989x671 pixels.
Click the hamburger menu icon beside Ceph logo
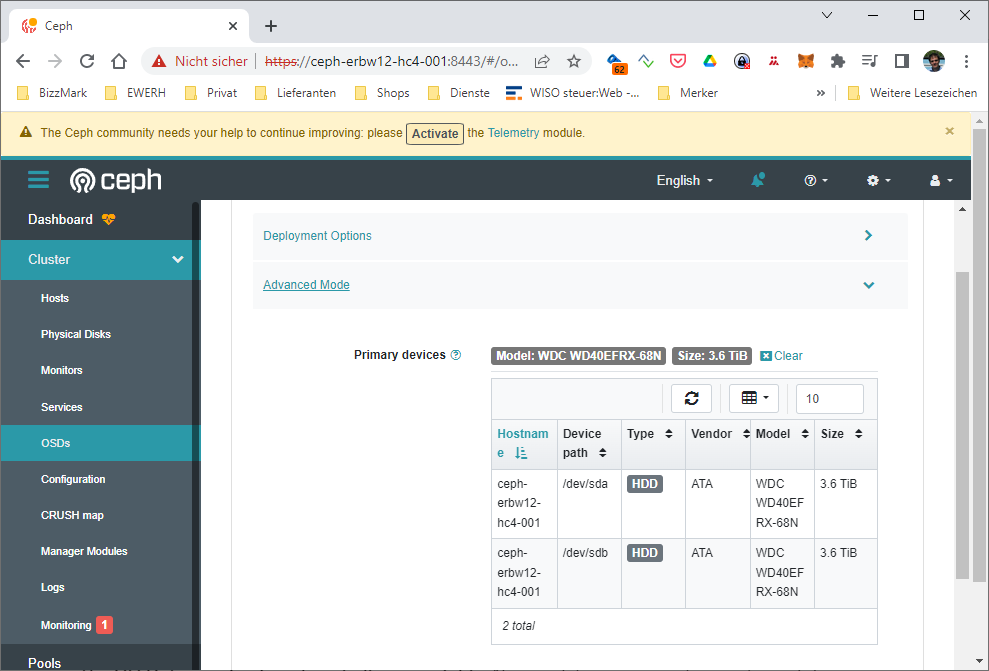38,180
